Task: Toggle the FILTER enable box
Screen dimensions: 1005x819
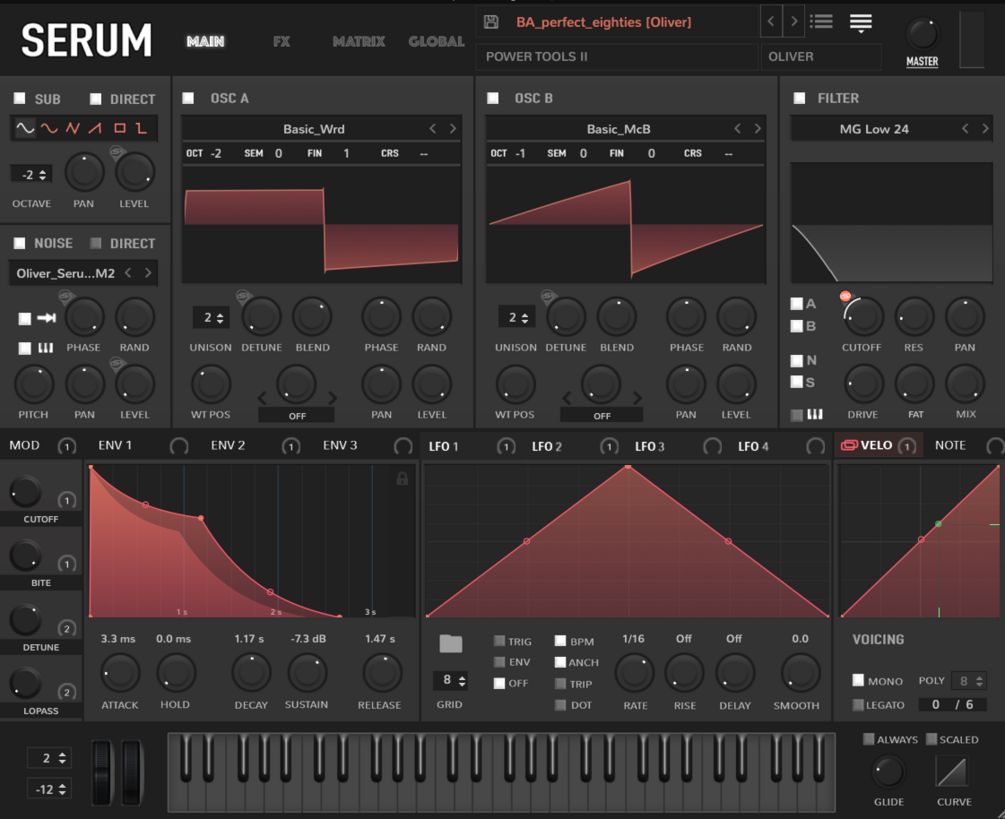Action: point(799,98)
